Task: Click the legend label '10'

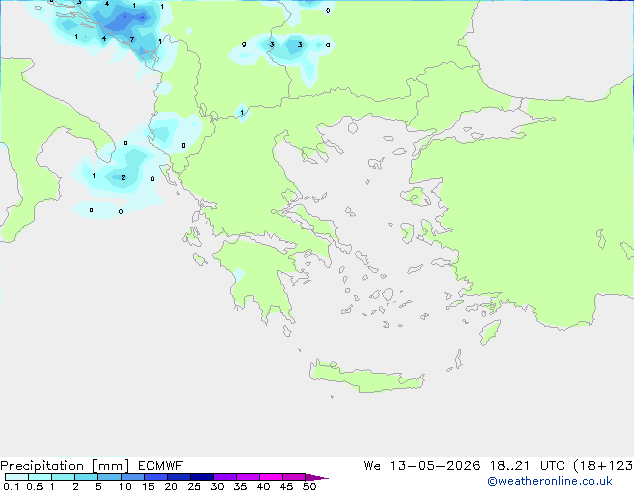Action: [x=125, y=486]
